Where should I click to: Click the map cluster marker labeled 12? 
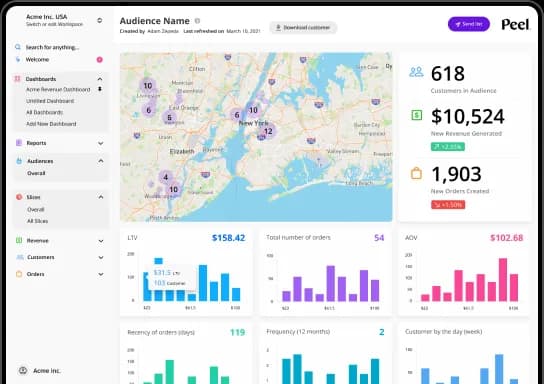(268, 131)
